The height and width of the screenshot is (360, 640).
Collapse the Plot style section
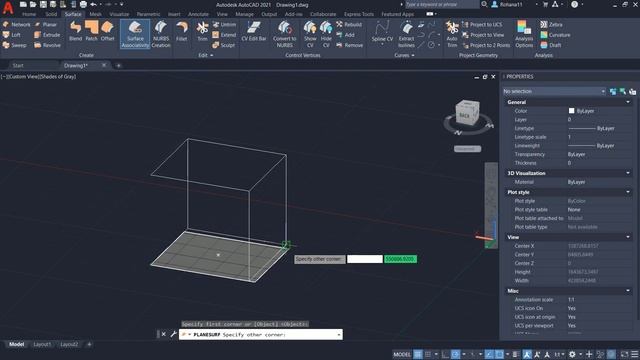pyautogui.click(x=628, y=192)
